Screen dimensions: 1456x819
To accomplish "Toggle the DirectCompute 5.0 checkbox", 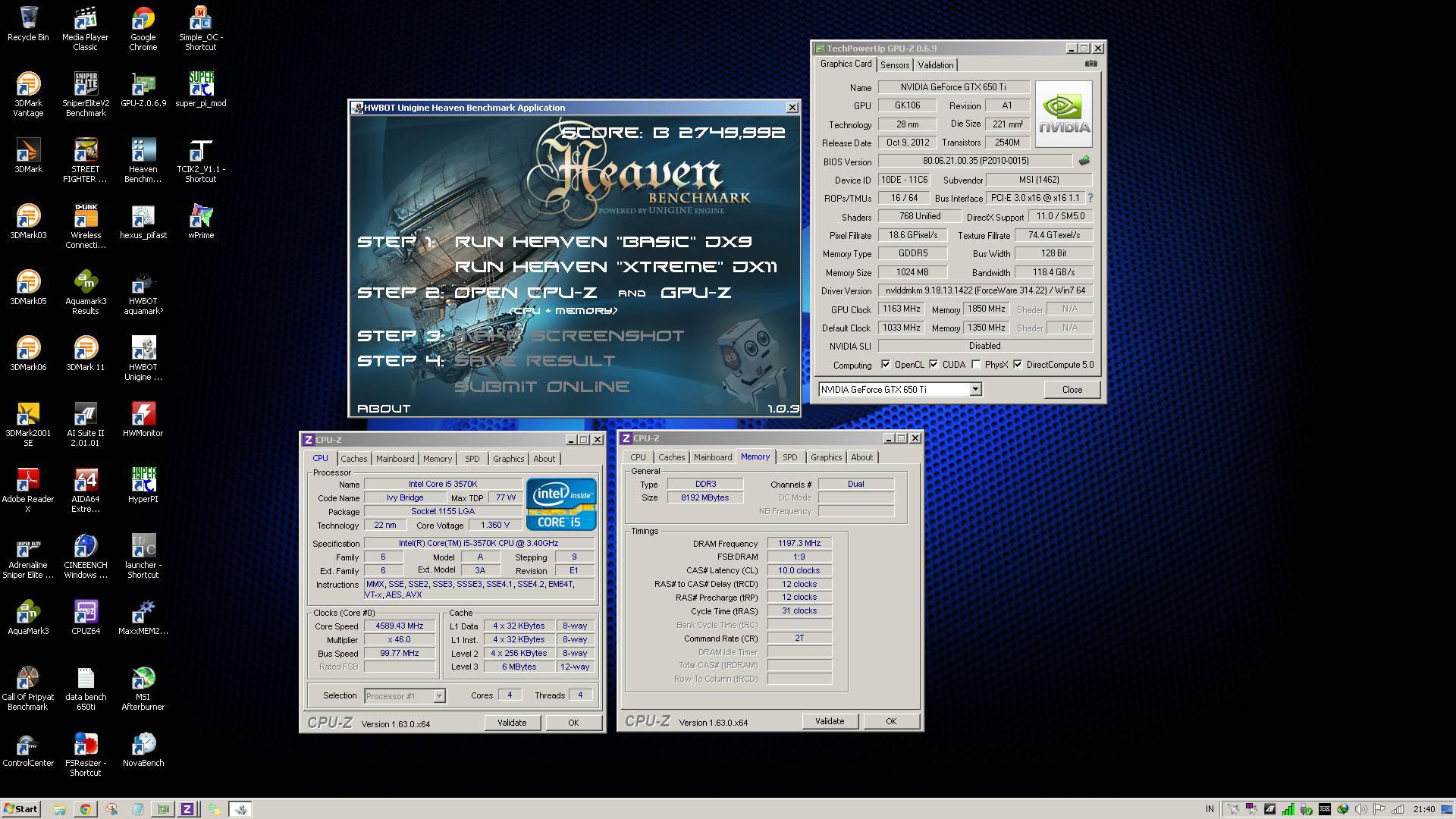I will [1018, 365].
